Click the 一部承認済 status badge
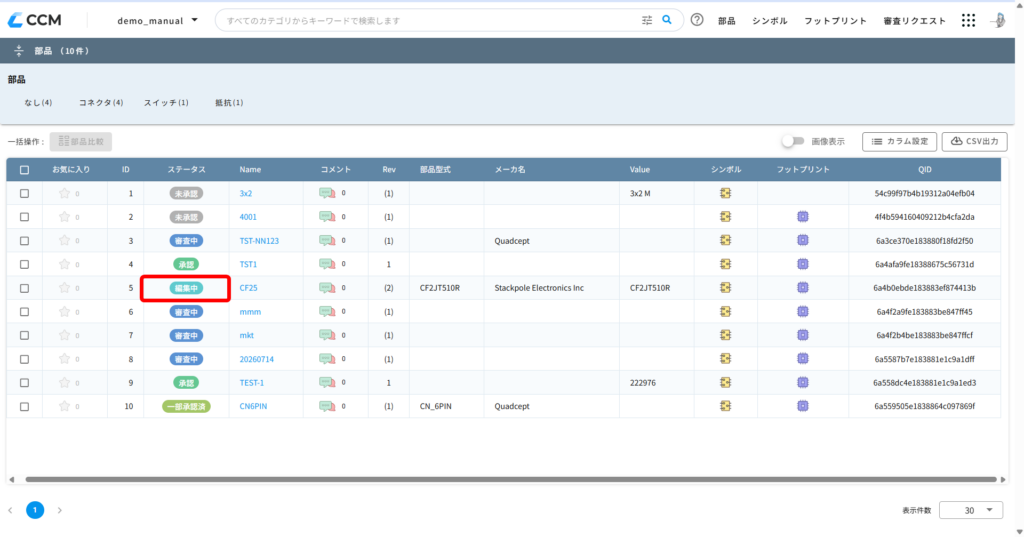The height and width of the screenshot is (537, 1024). pos(186,406)
